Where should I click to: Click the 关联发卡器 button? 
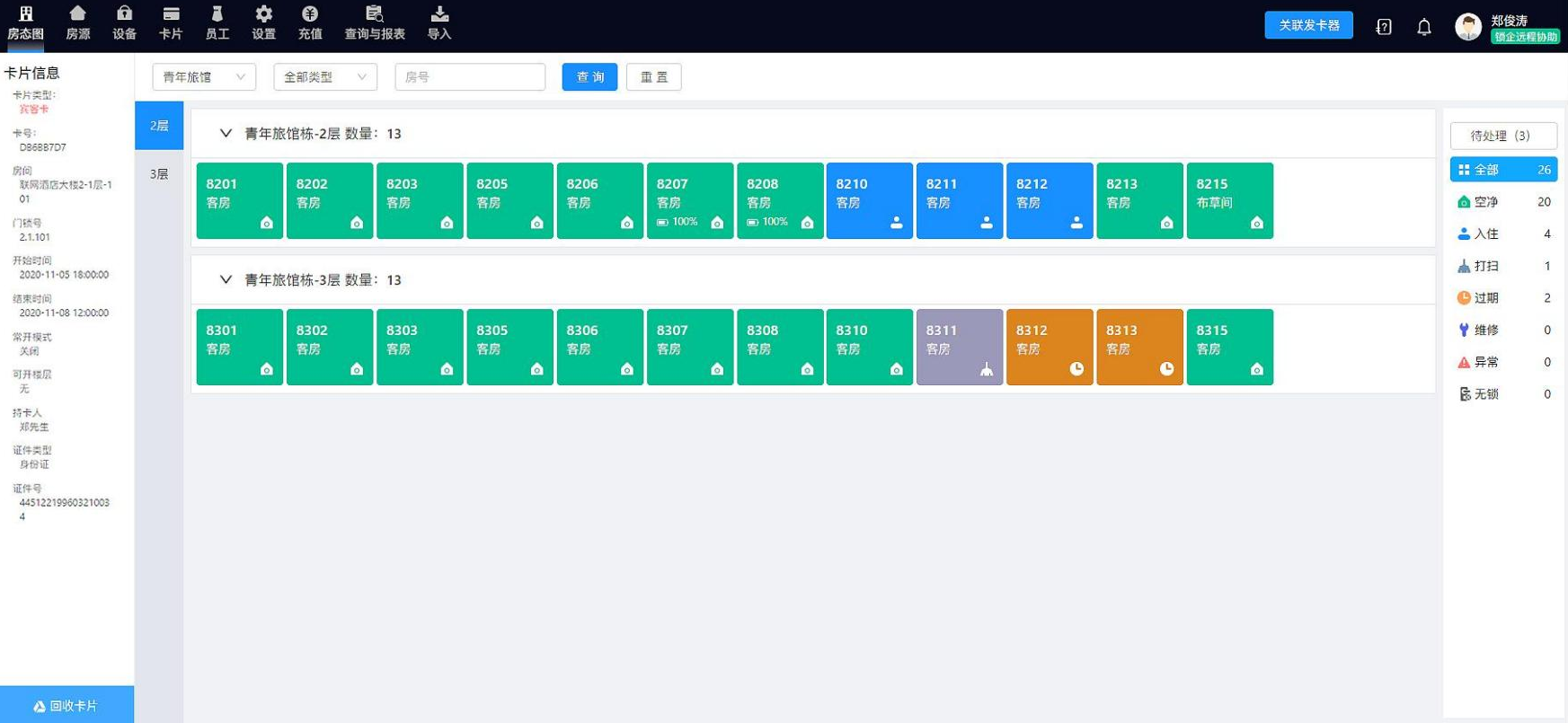[x=1308, y=25]
